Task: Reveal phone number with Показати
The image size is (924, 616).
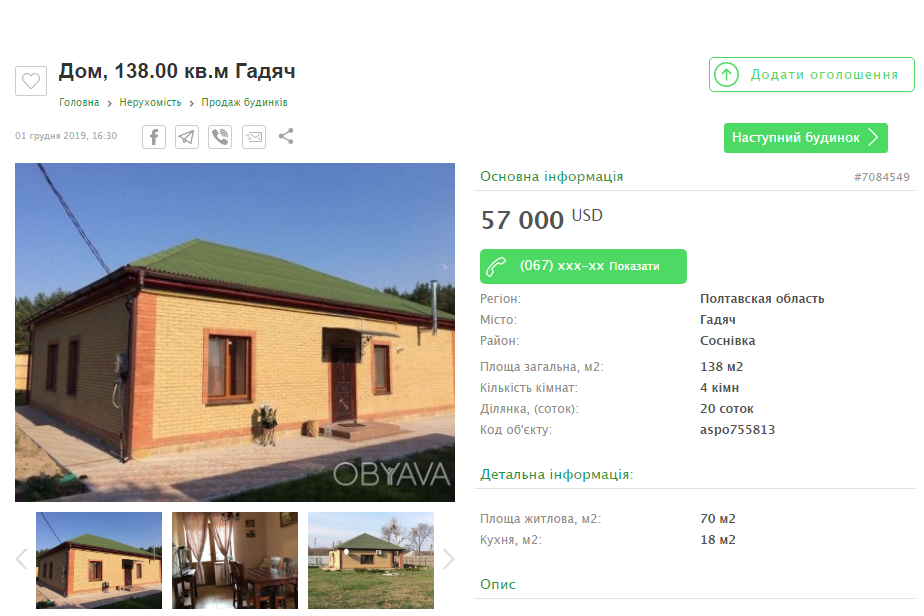Action: (x=634, y=266)
